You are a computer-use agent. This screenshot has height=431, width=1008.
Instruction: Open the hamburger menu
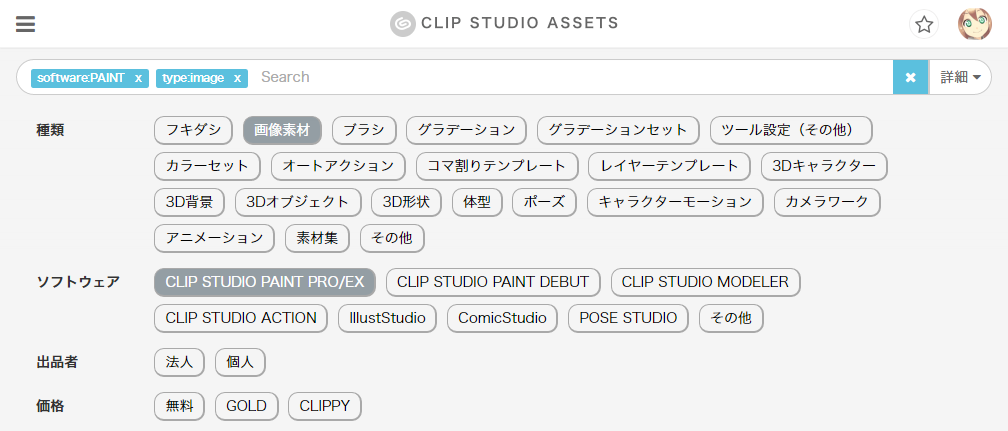[x=26, y=24]
